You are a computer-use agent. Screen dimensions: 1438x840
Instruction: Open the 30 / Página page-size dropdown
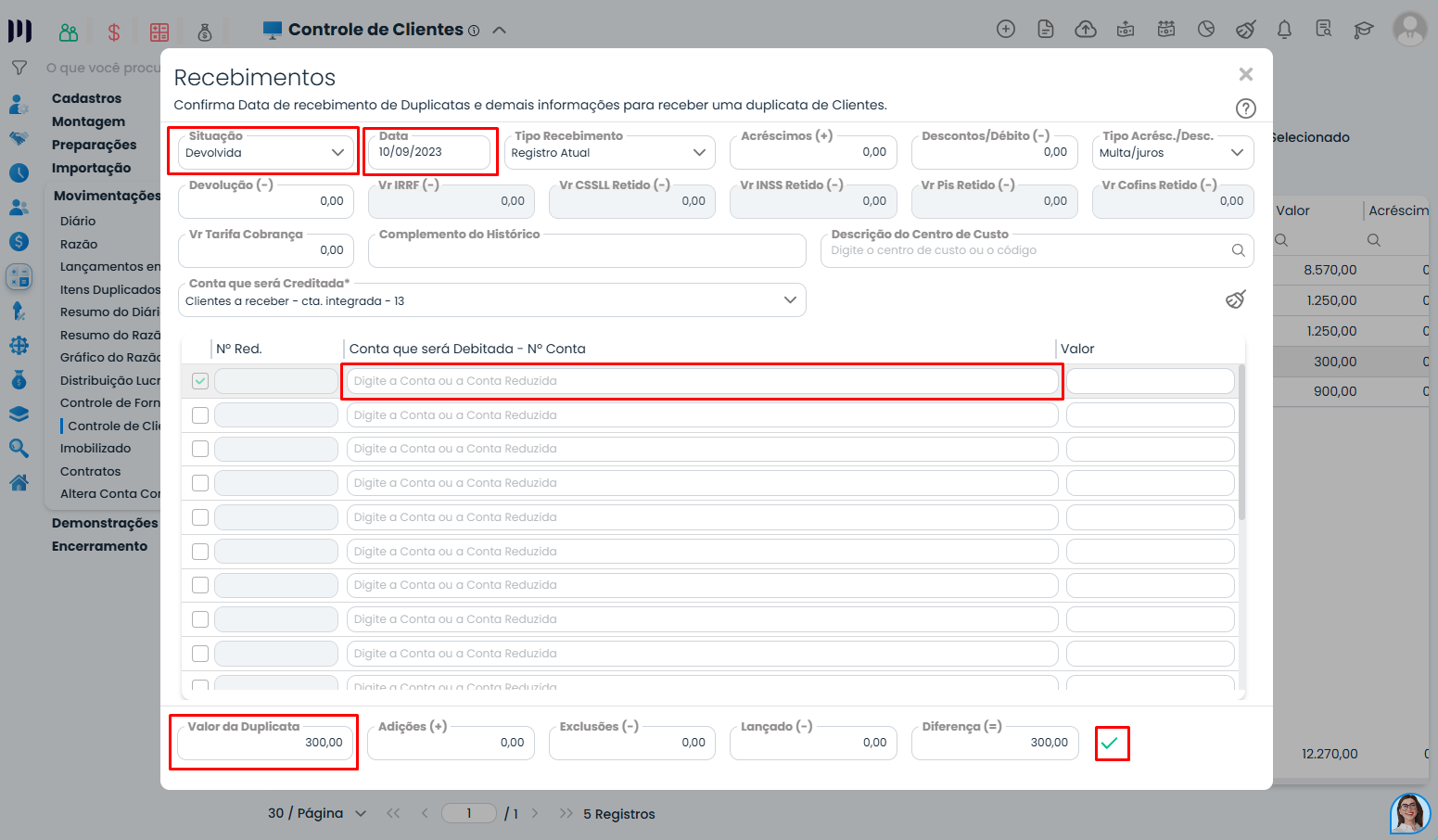[x=317, y=813]
